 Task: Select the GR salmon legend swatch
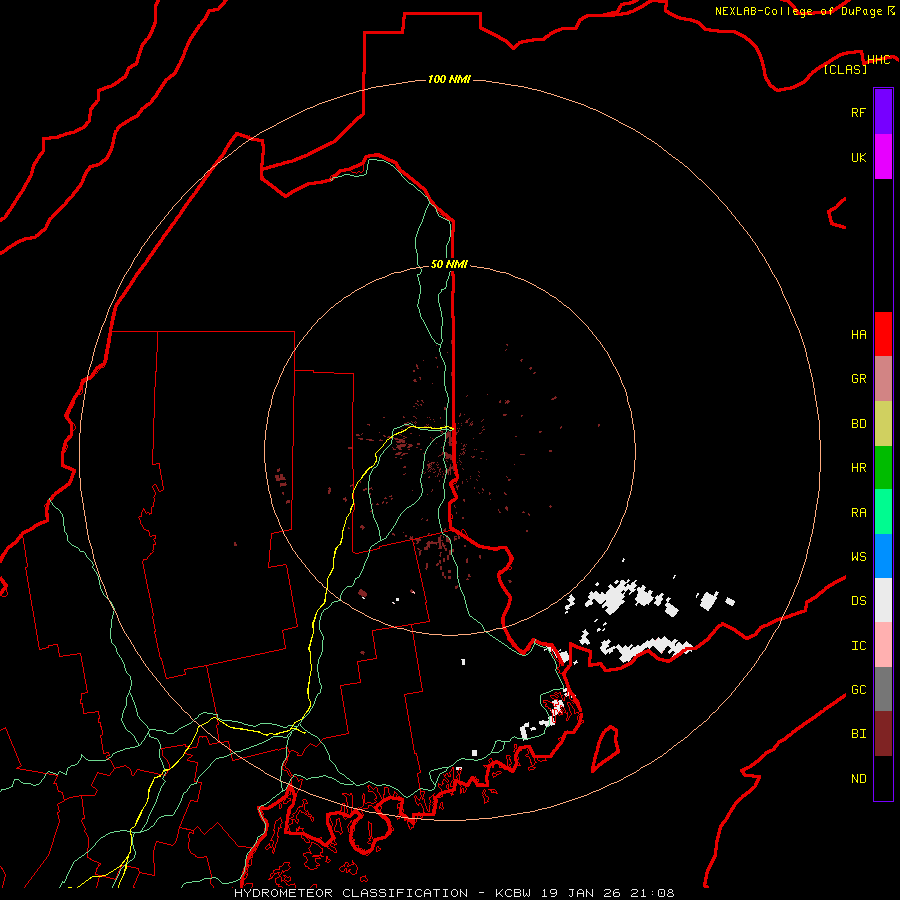coord(883,379)
